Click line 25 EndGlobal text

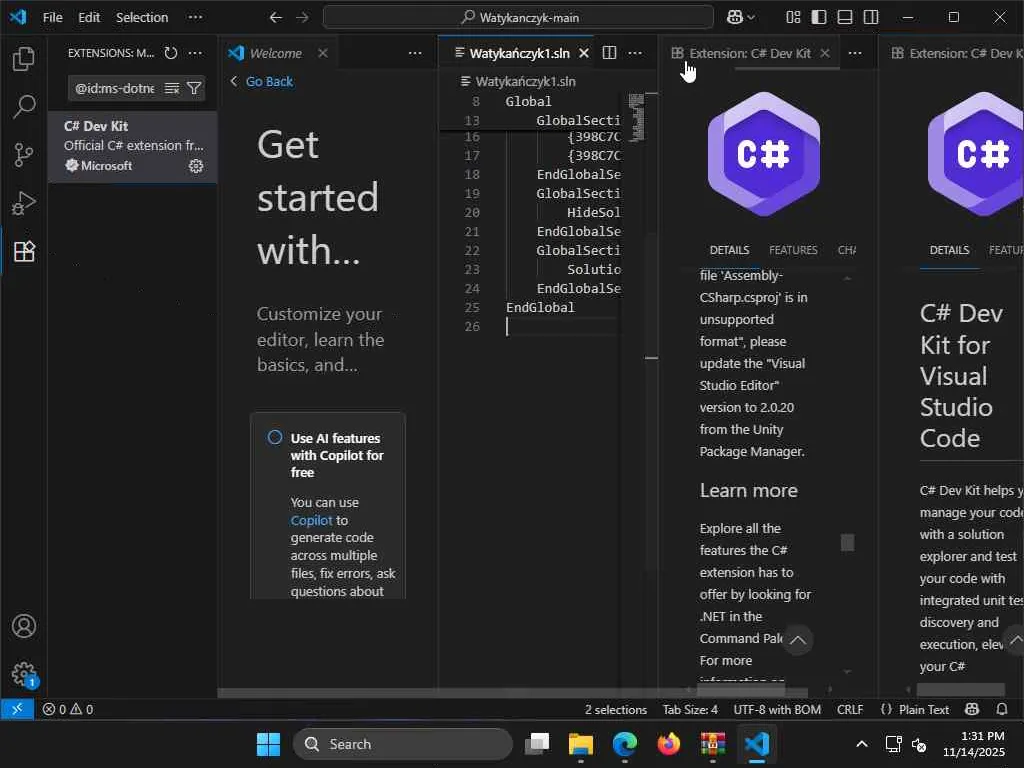[x=540, y=307]
